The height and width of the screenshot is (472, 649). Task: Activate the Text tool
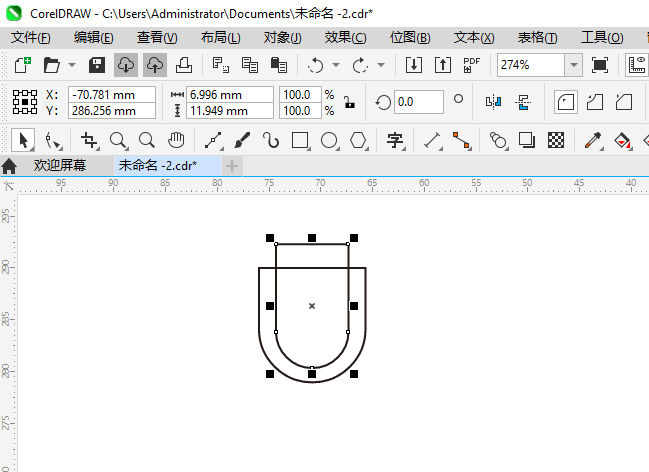coord(395,140)
